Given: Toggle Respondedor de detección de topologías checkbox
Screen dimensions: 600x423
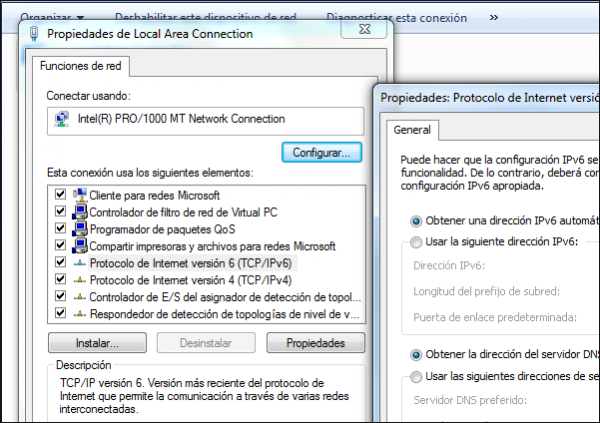Looking at the screenshot, I should click(60, 313).
